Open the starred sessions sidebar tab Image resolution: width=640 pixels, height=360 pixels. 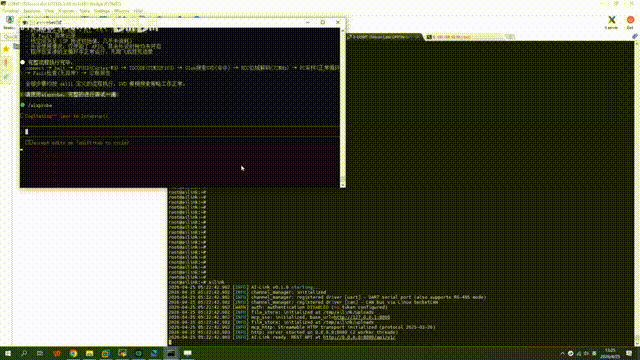pyautogui.click(x=6, y=49)
